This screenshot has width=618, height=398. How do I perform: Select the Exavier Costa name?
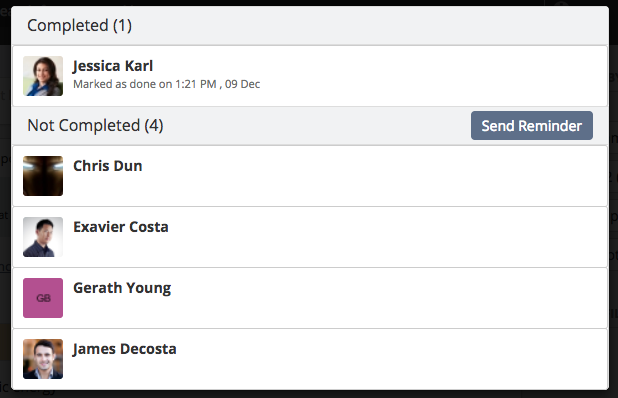click(x=121, y=227)
